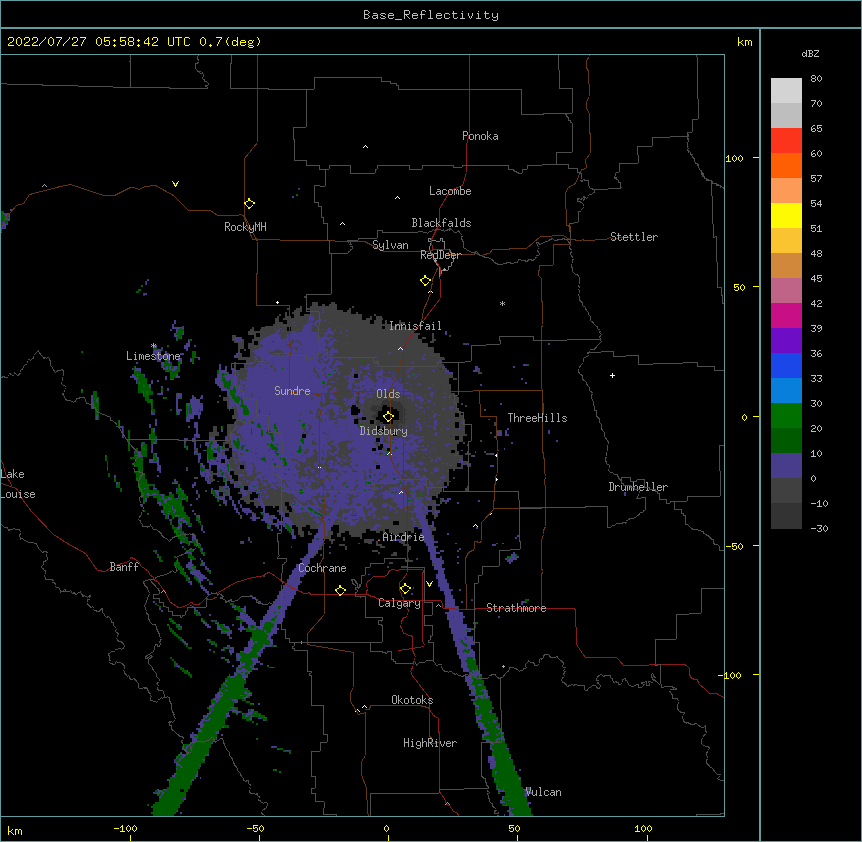The width and height of the screenshot is (862, 842).
Task: Select the yellow diamond marker south of RedDeer
Action: 426,281
